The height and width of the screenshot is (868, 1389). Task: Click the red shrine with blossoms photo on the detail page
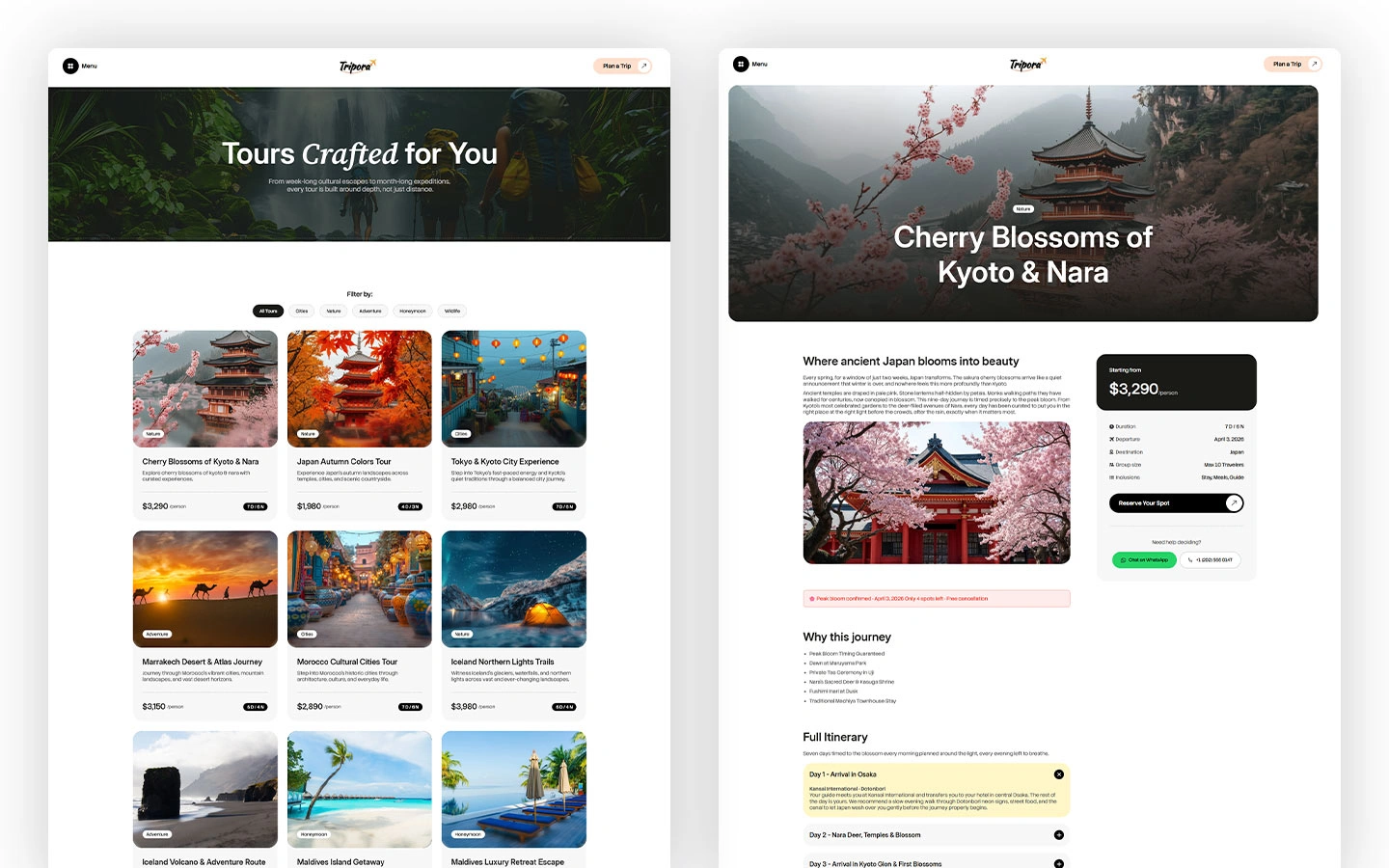click(x=937, y=493)
